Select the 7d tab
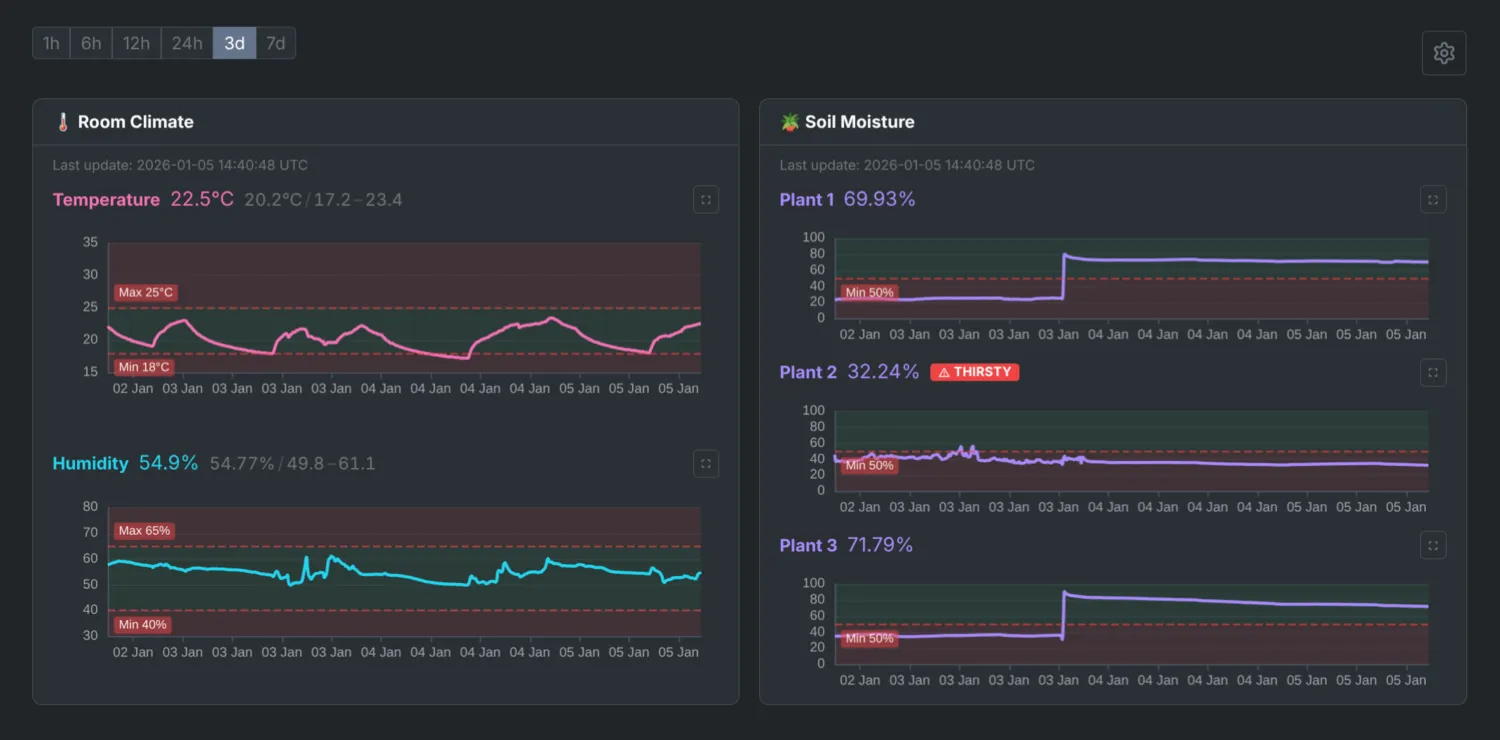Viewport: 1500px width, 740px height. [276, 43]
